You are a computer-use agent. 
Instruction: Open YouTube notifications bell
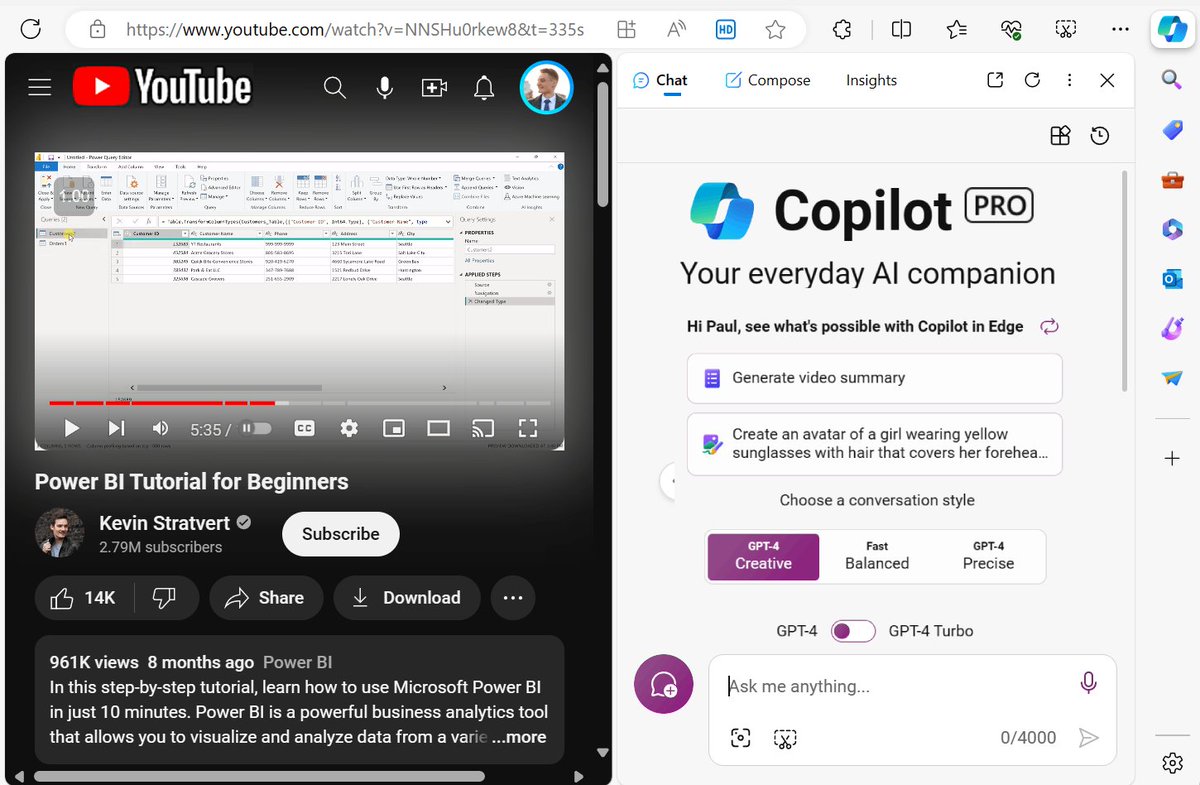pos(484,88)
